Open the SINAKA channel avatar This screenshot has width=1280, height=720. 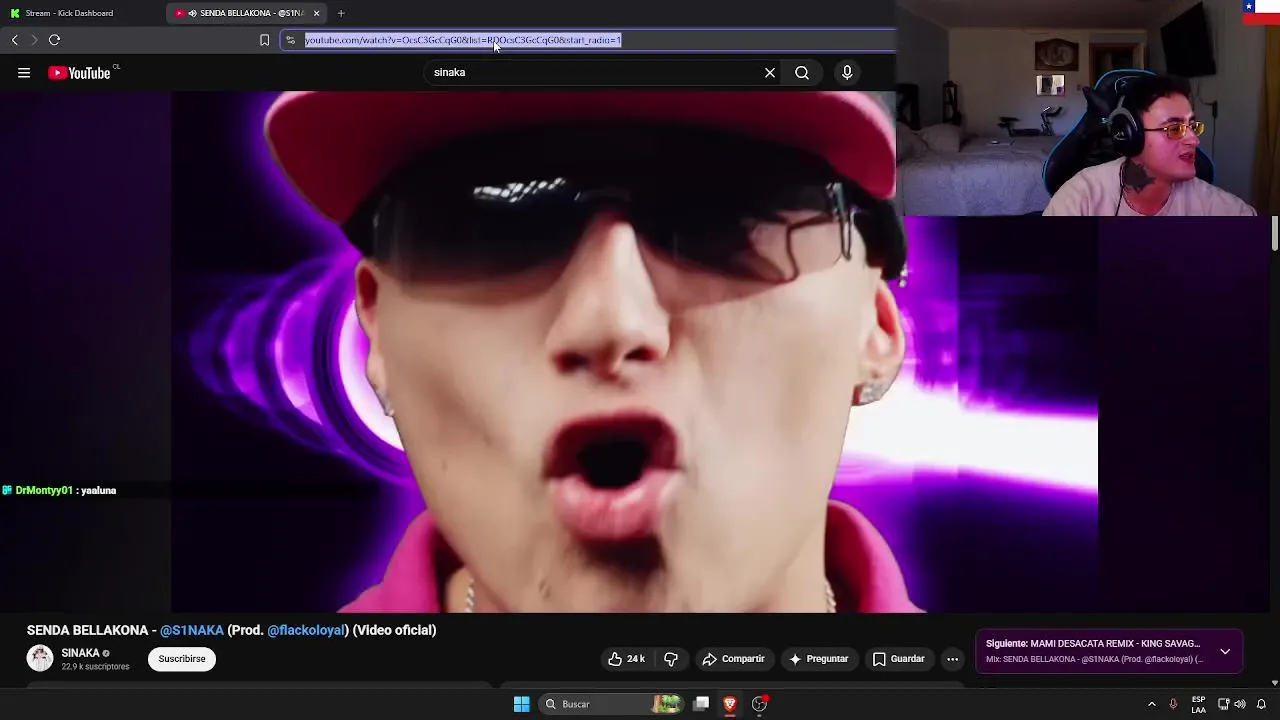(40, 658)
